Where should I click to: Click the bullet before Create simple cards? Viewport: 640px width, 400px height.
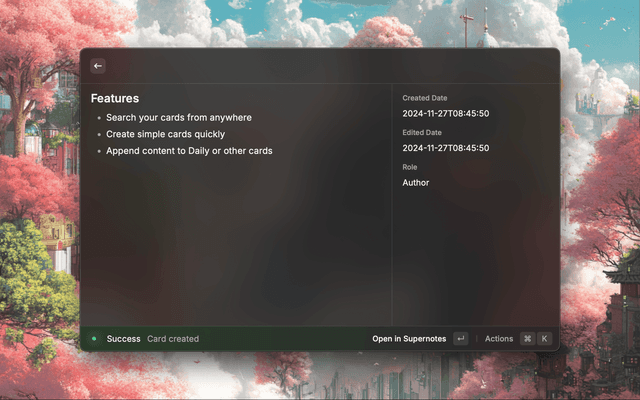(99, 135)
